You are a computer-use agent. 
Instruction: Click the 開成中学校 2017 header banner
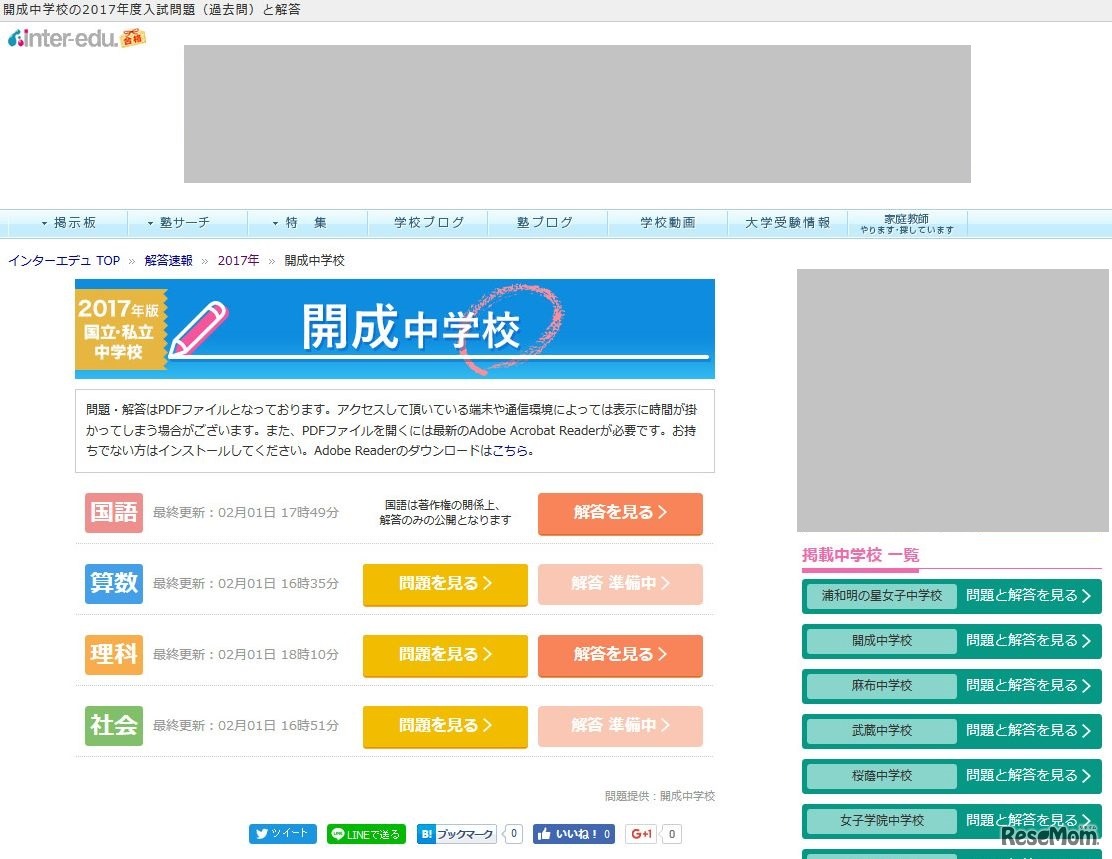395,328
